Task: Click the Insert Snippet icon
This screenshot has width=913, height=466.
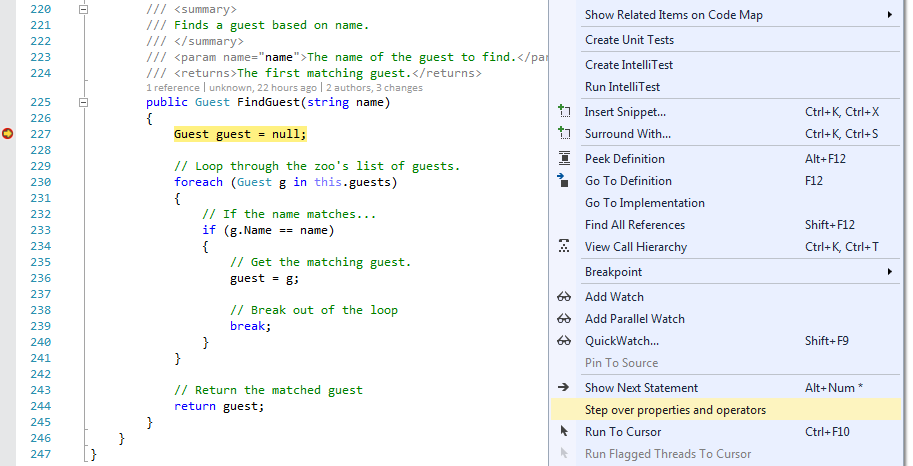Action: pos(564,112)
